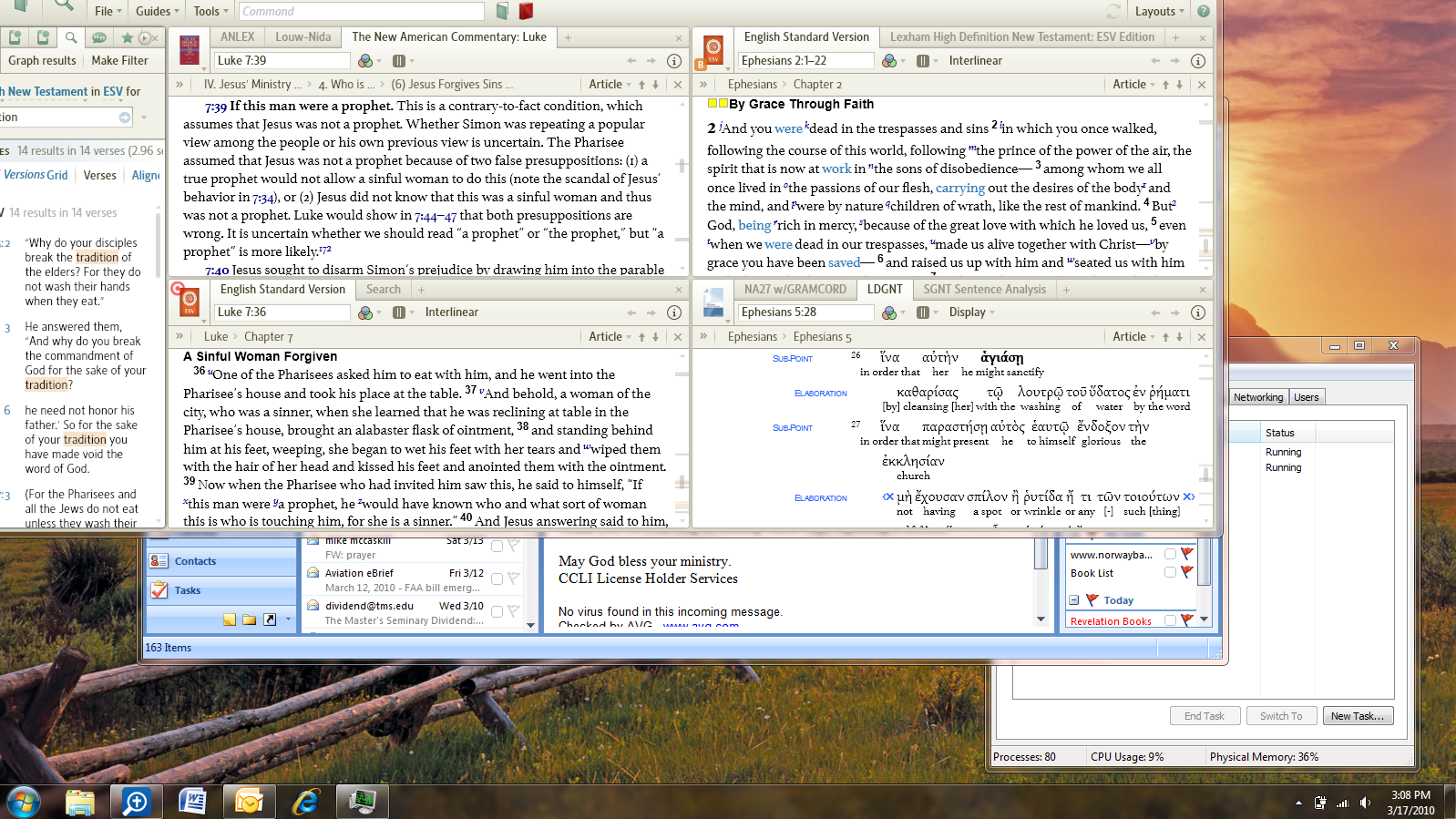This screenshot has width=1456, height=819.
Task: Tick the checkbox for Aviation eBrief email
Action: pyautogui.click(x=497, y=578)
